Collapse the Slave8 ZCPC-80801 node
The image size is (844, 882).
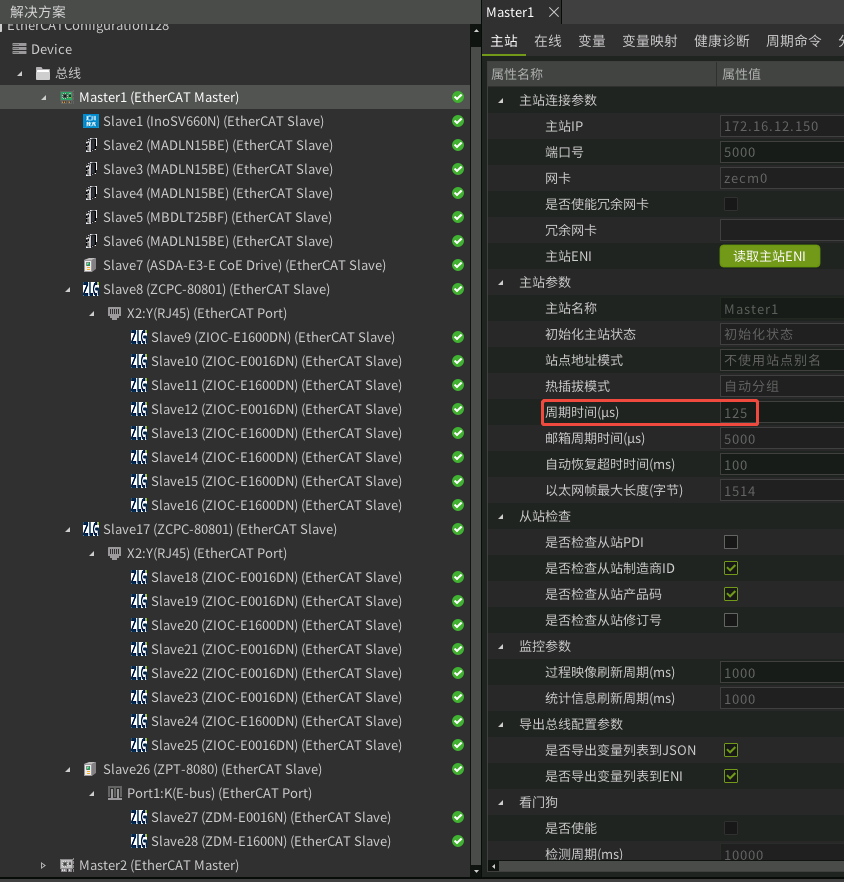(68, 290)
